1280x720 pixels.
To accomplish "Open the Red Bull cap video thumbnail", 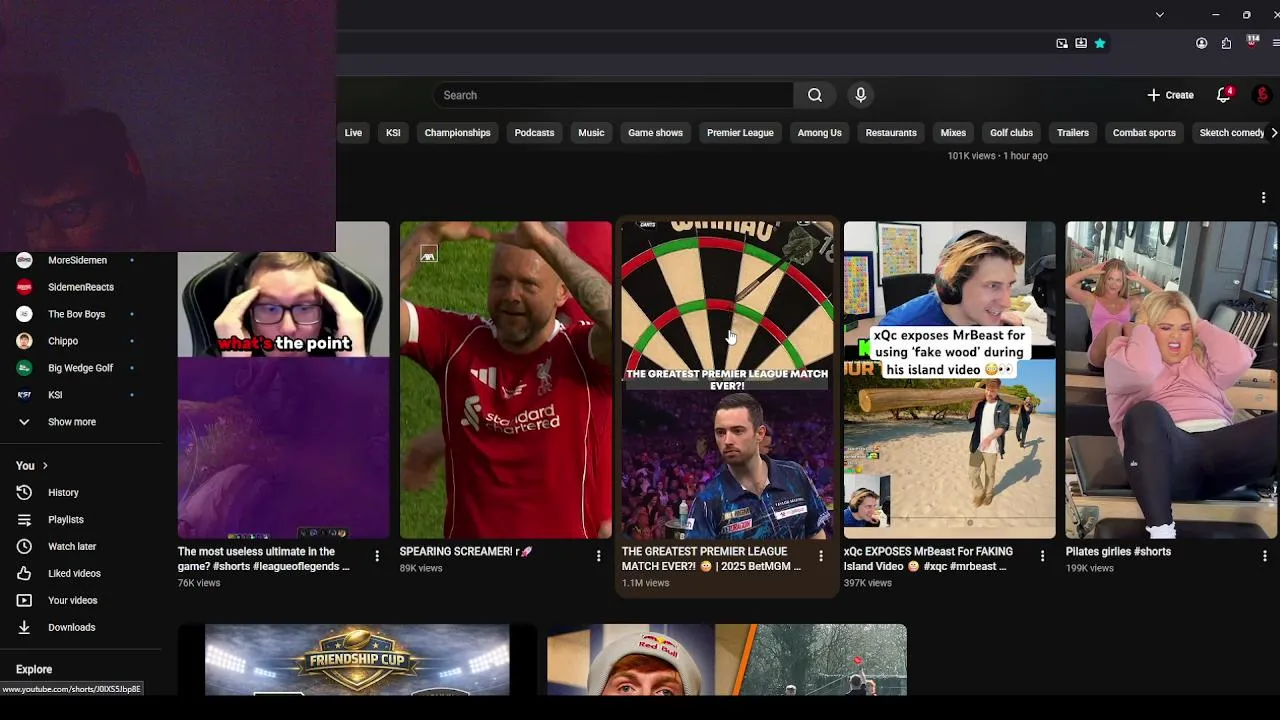I will point(727,660).
